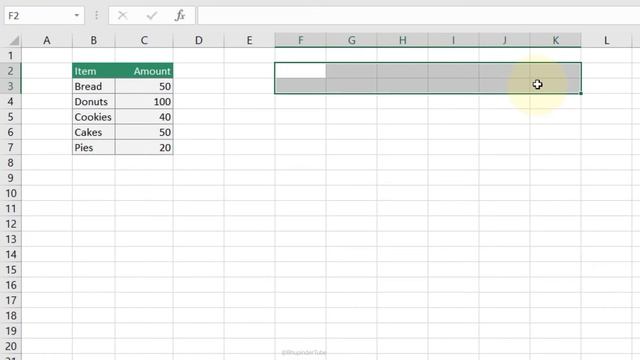Select row 10 header
The height and width of the screenshot is (360, 640).
pos(11,193)
